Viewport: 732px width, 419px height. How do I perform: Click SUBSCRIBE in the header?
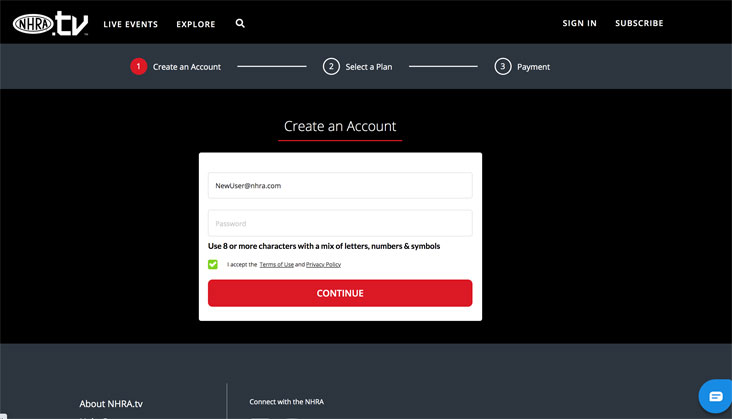[639, 24]
